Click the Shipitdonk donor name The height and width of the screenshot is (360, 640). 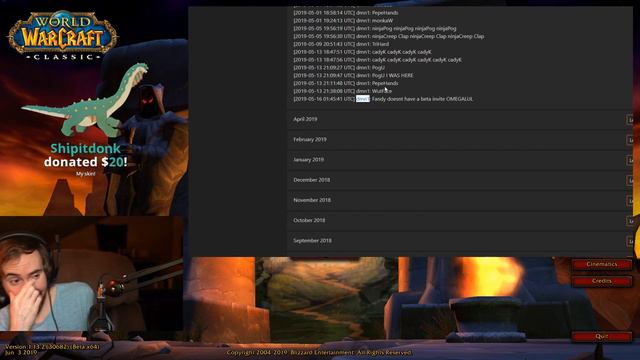pos(86,149)
